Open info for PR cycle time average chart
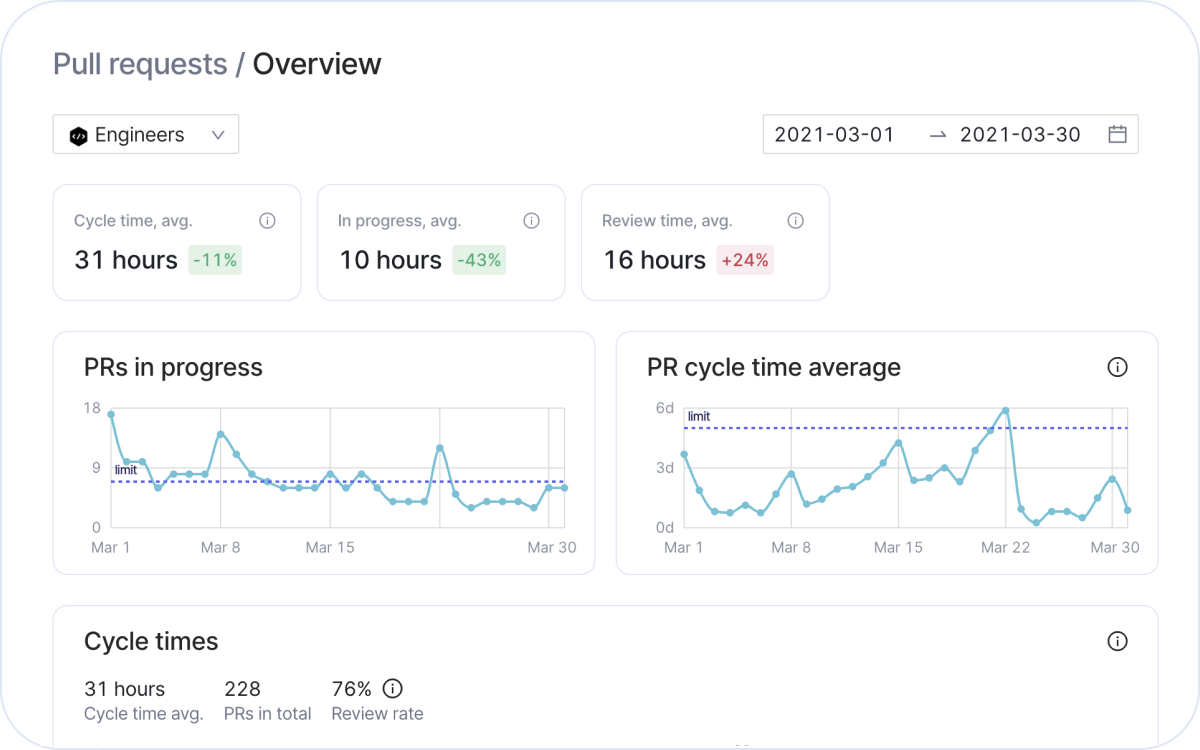Viewport: 1200px width, 750px height. (1117, 367)
